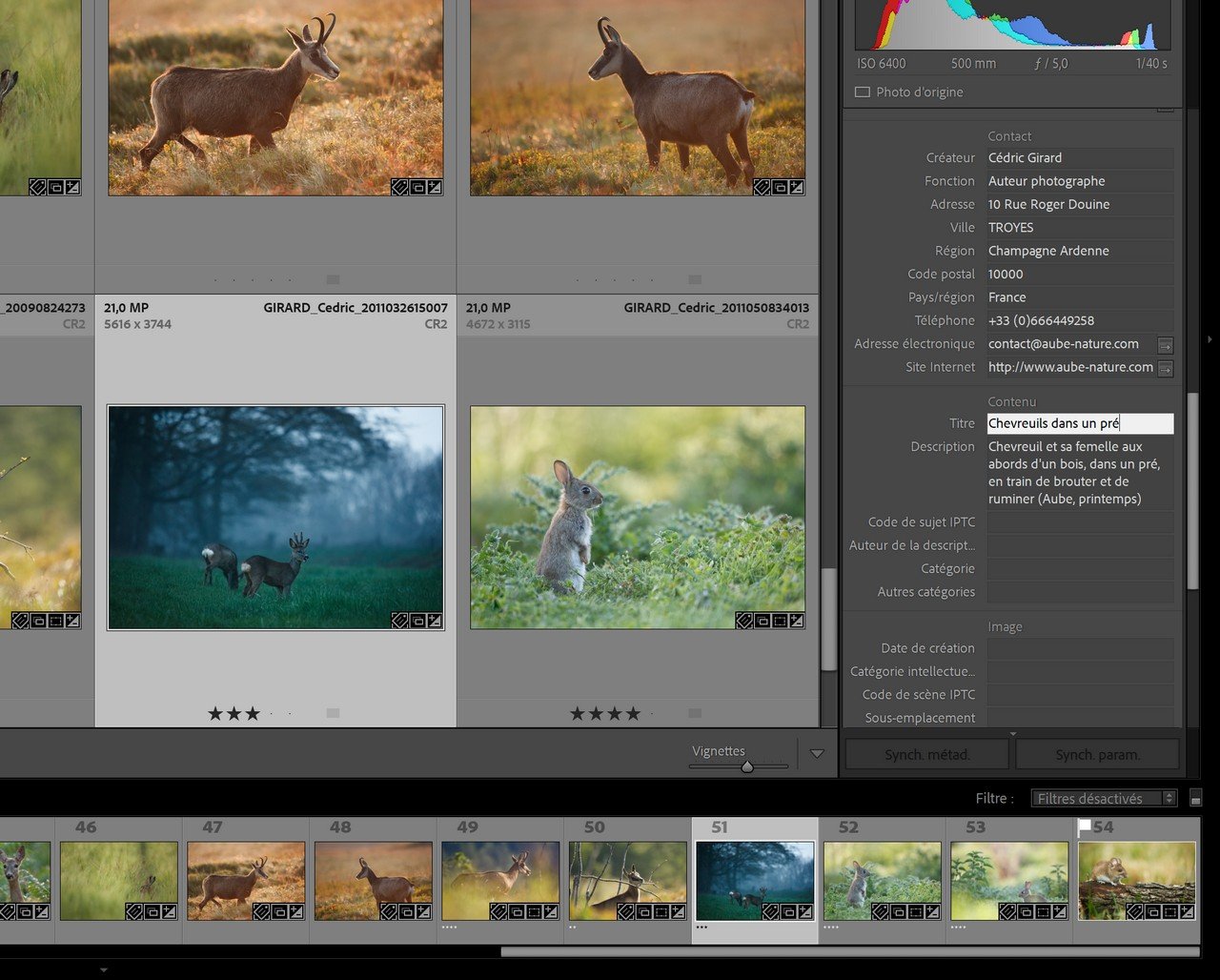Click the collection badge on the roe deer grid photo
Viewport: 1220px width, 980px height.
pyautogui.click(x=417, y=621)
